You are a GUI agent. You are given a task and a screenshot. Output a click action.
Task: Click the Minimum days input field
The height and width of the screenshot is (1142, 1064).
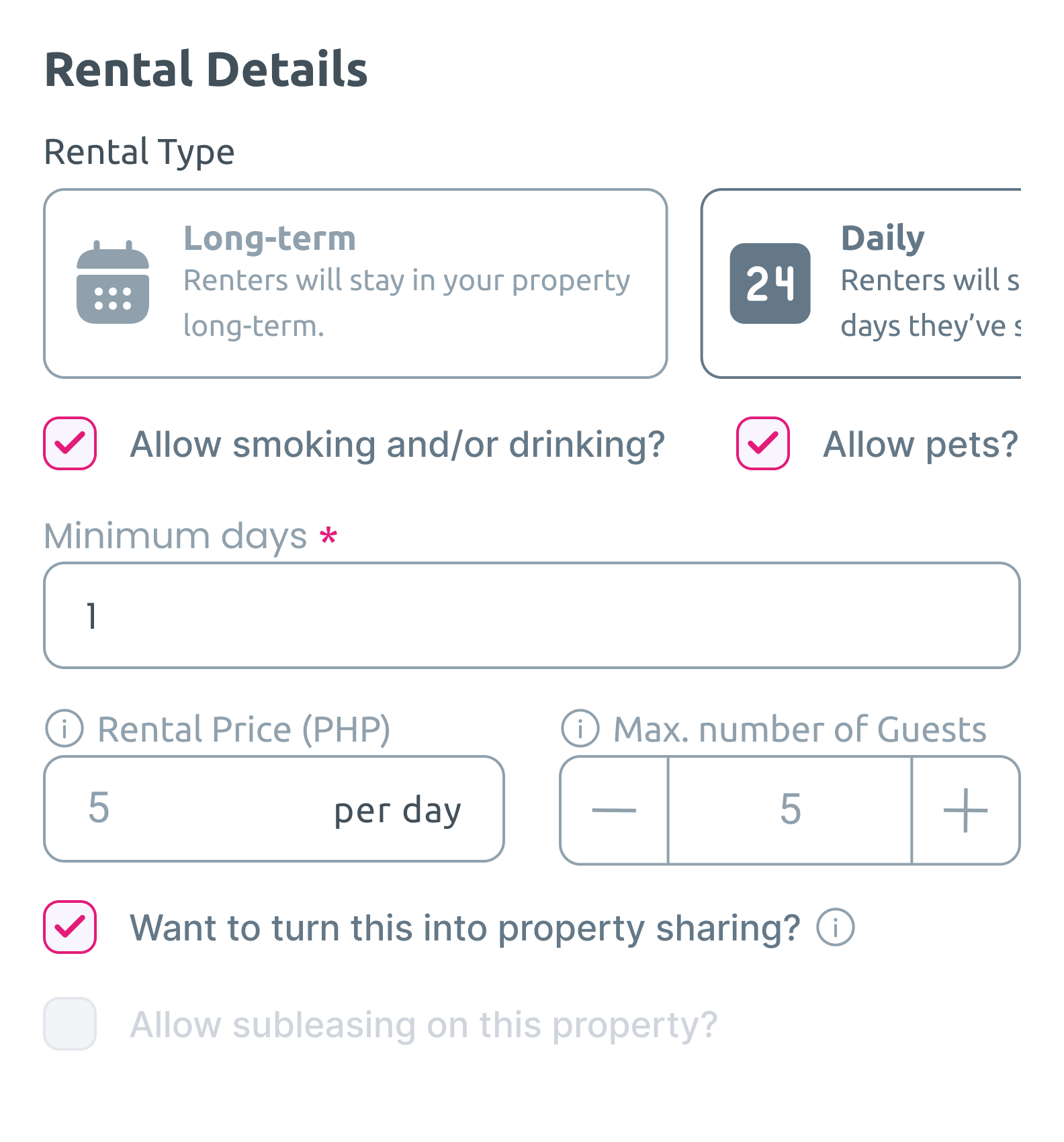tap(531, 615)
